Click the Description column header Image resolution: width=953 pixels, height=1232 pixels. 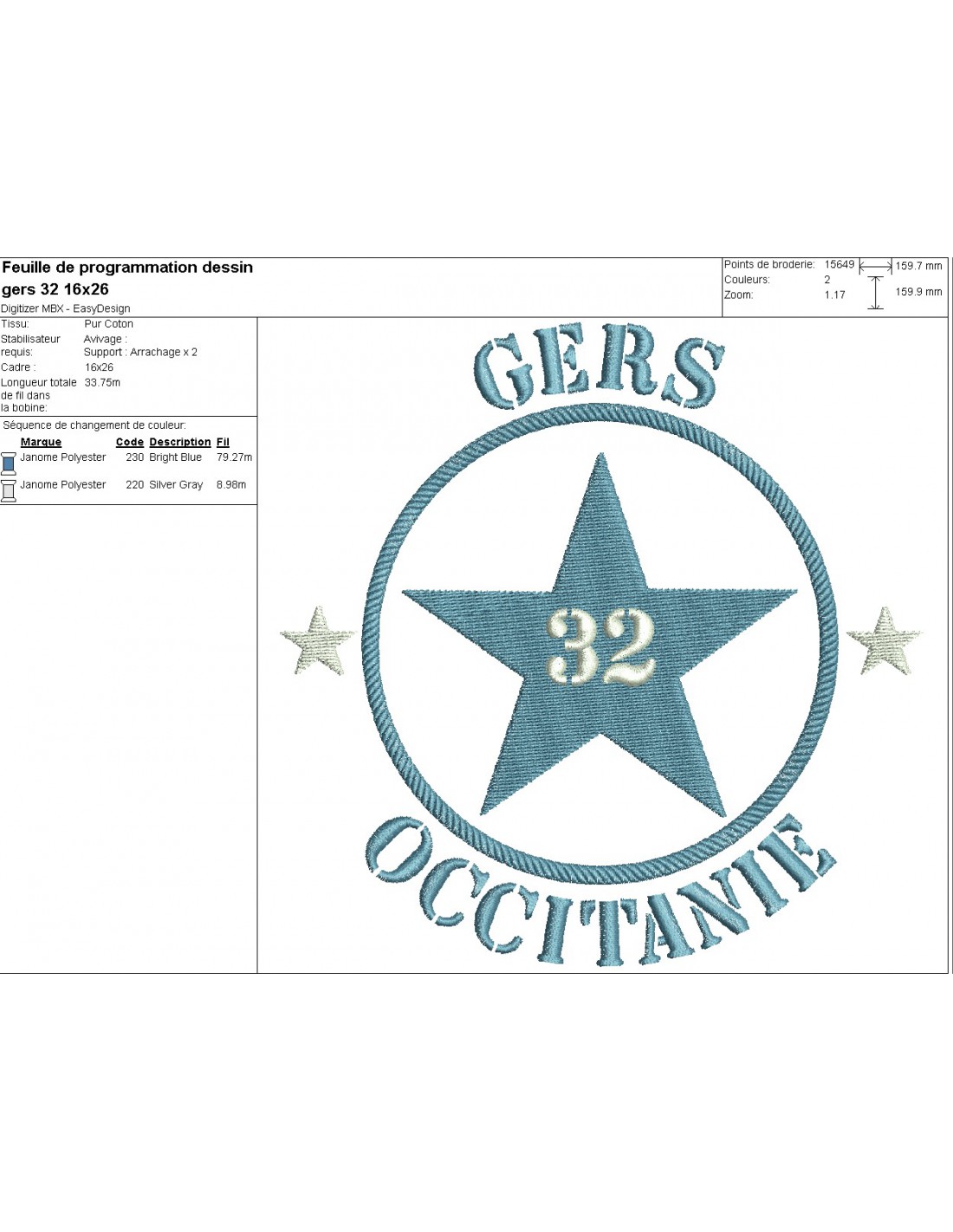coord(179,442)
